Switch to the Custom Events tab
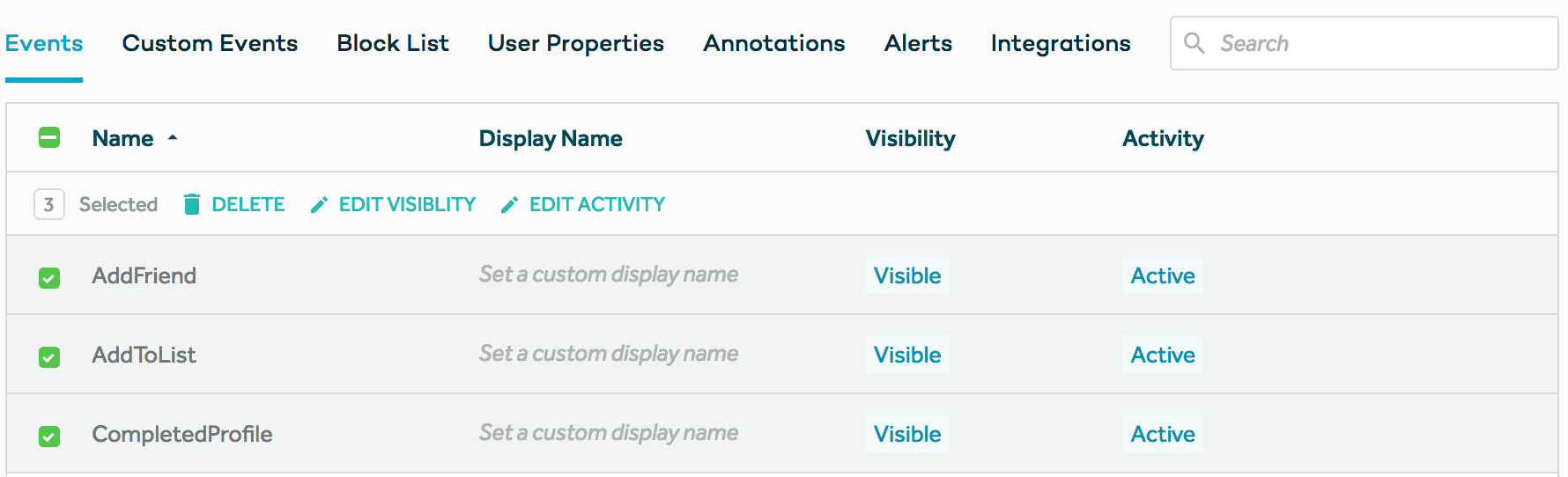This screenshot has height=477, width=1568. click(x=210, y=43)
